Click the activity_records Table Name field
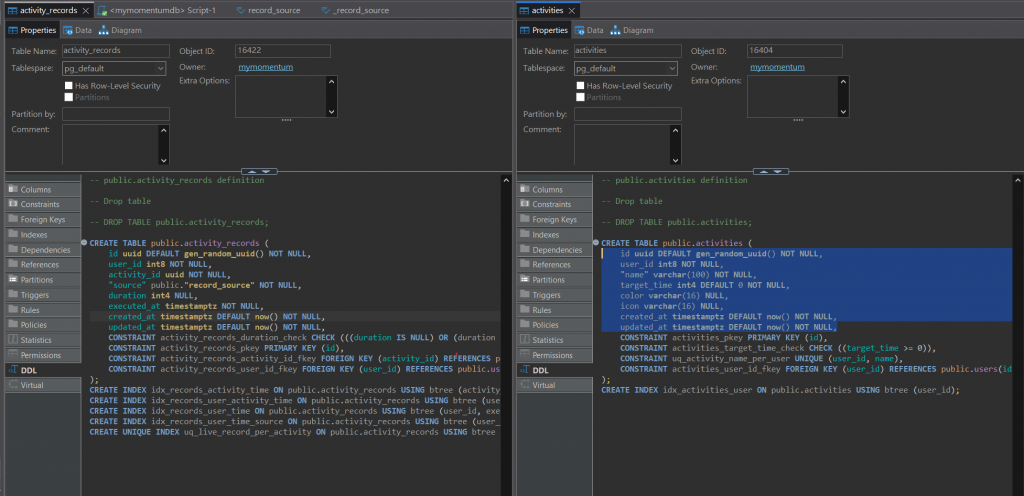The width and height of the screenshot is (1024, 496). (x=116, y=50)
